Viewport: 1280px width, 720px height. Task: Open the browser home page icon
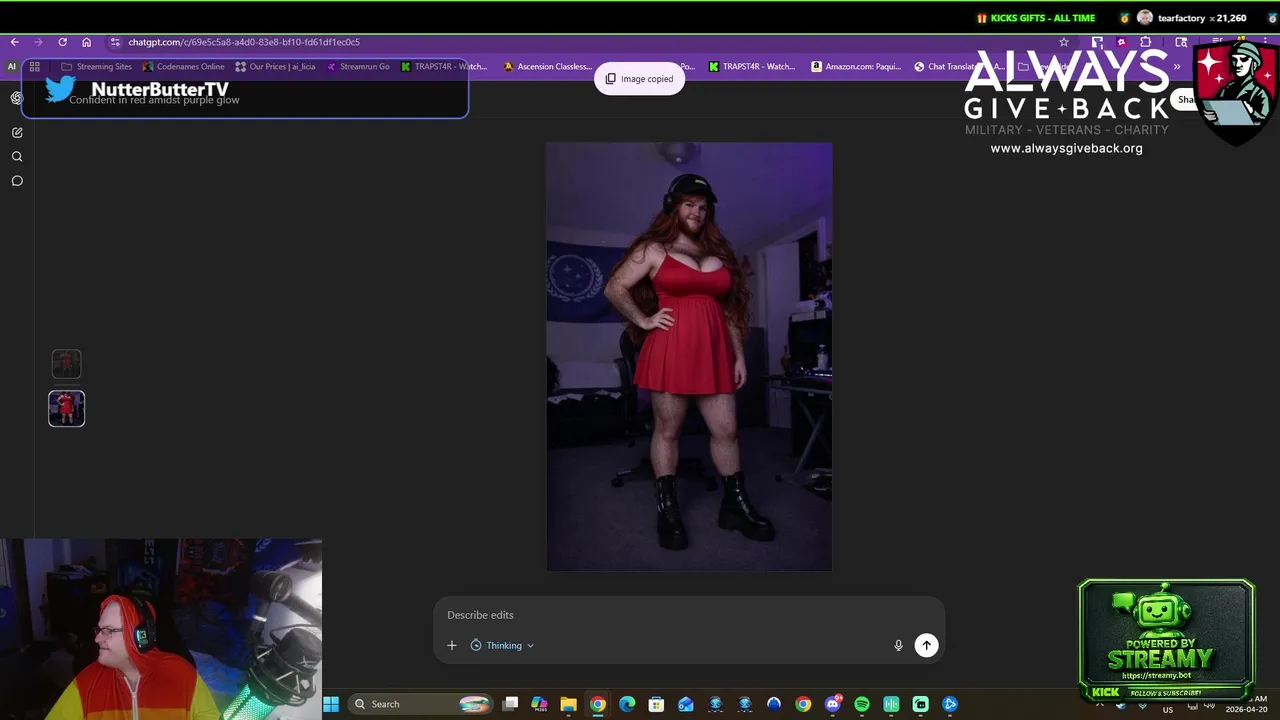coord(86,42)
